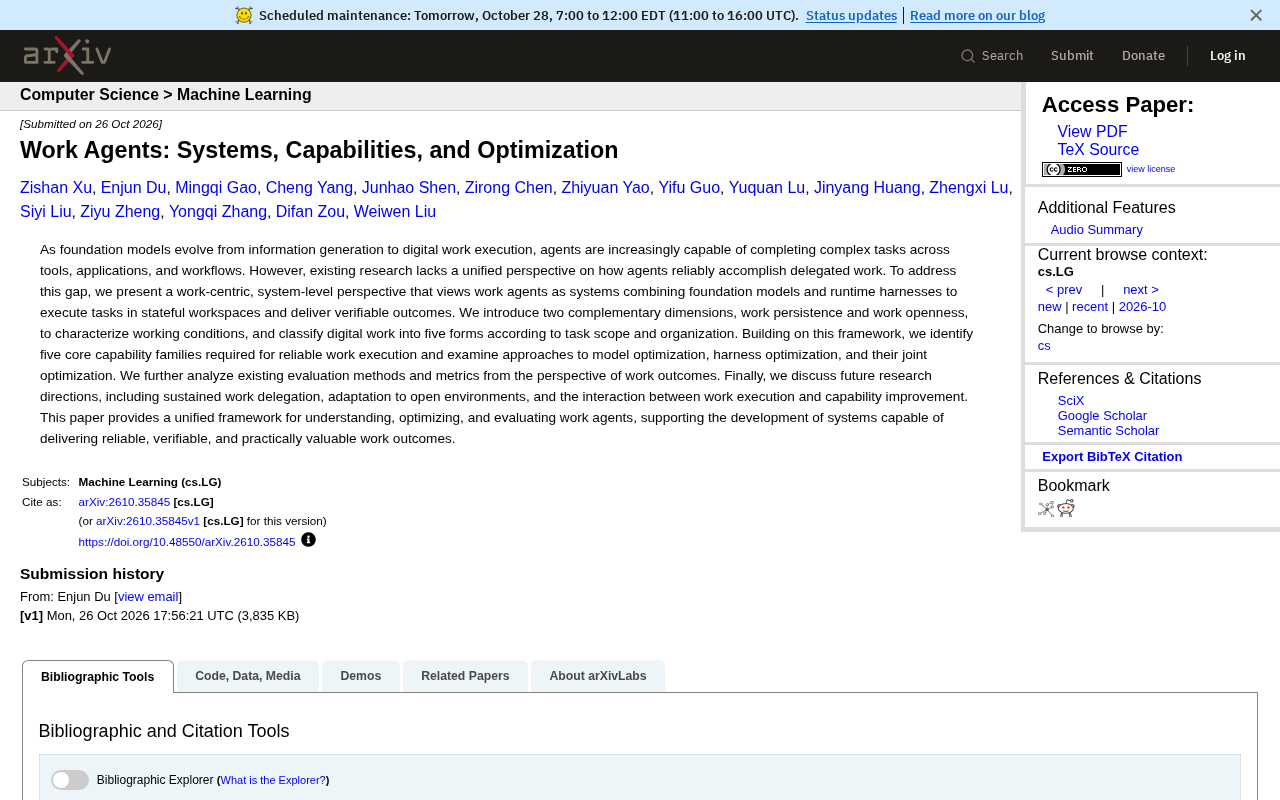1280x800 pixels.
Task: Click the DOI info icon
Action: (308, 540)
